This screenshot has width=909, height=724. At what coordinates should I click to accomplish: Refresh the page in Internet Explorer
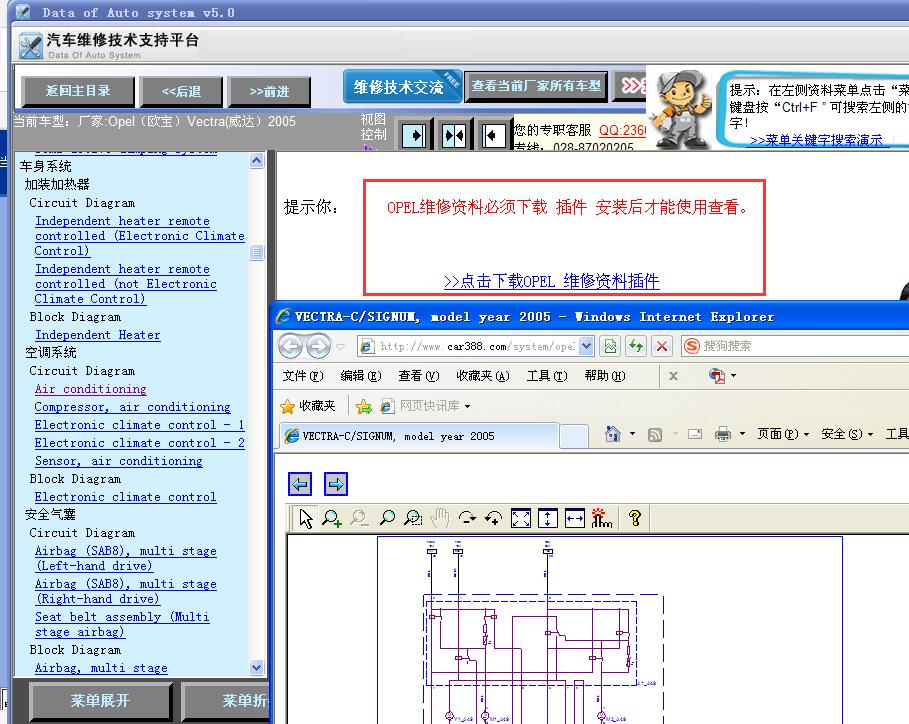[636, 346]
